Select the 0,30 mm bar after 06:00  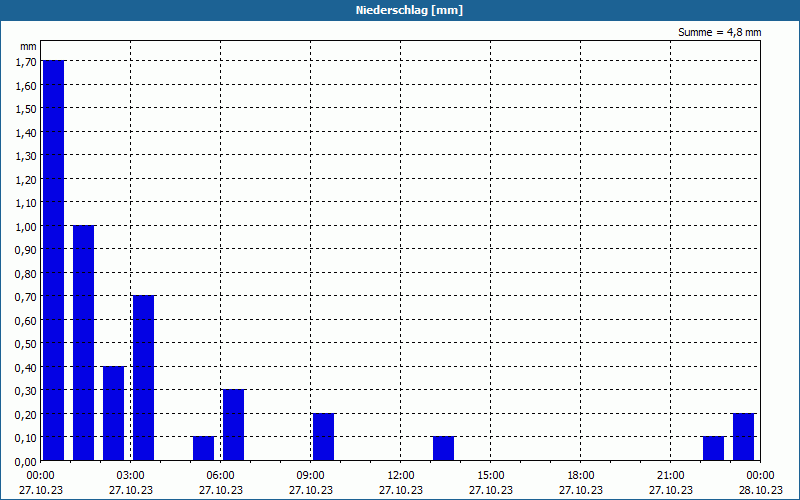[x=234, y=425]
